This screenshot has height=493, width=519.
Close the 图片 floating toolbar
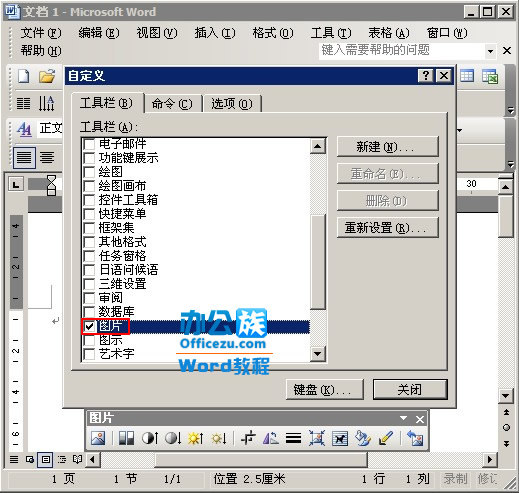[420, 419]
